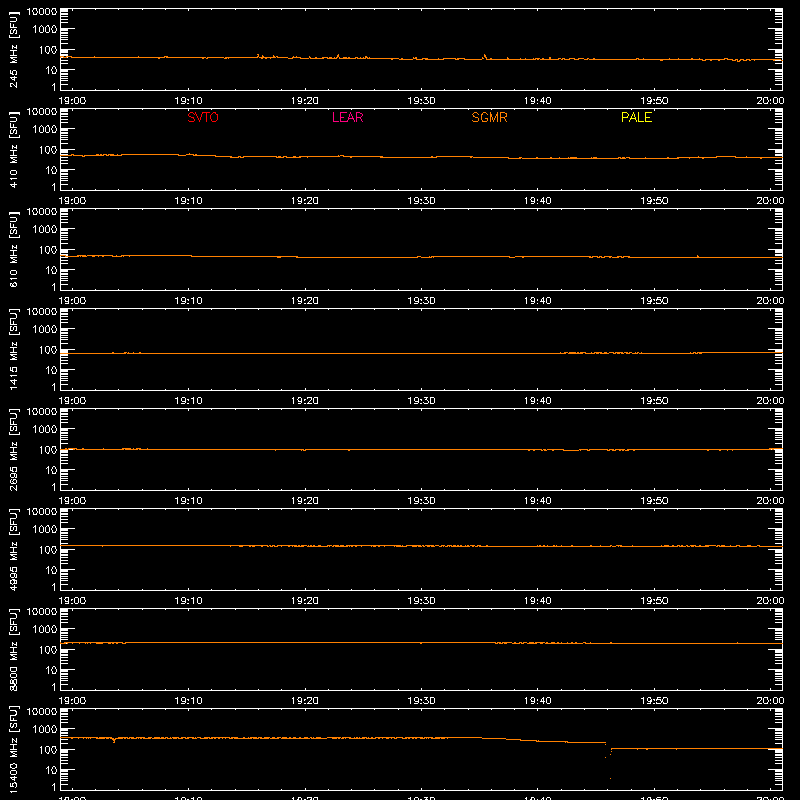Click 19:10 tick under the 8800 MHz plot
The height and width of the screenshot is (800, 800).
pyautogui.click(x=188, y=701)
